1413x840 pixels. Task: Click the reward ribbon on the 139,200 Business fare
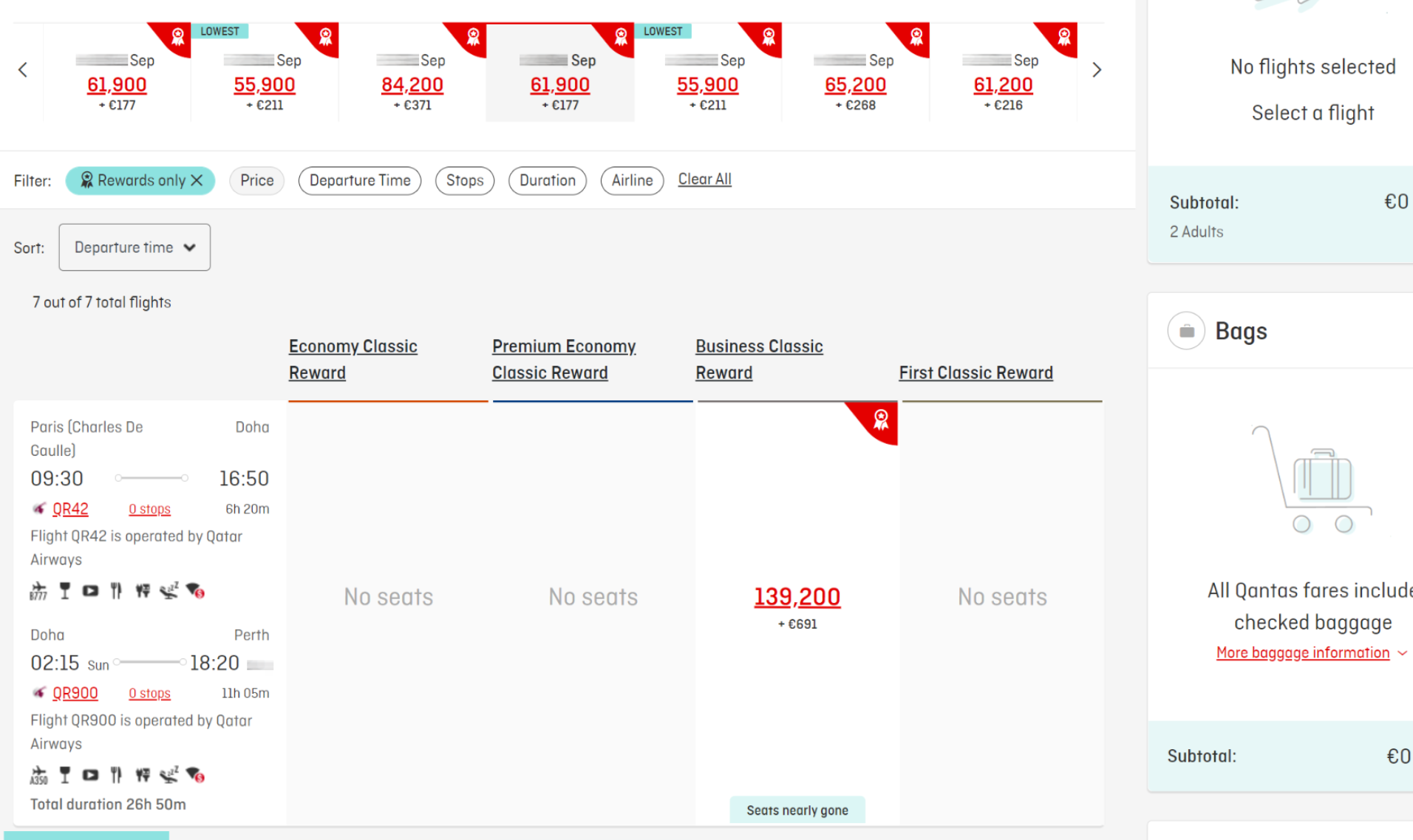pyautogui.click(x=880, y=420)
